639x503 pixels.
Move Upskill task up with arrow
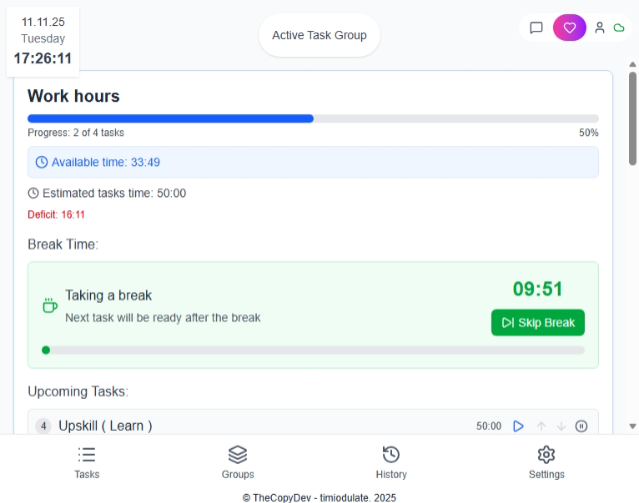541,426
